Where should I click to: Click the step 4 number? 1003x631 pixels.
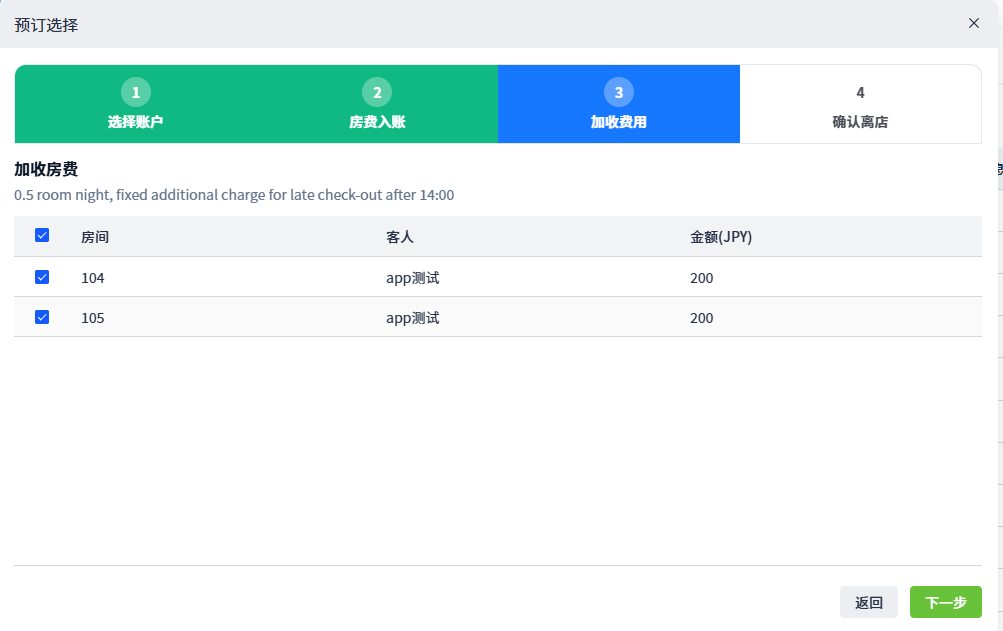click(x=860, y=93)
